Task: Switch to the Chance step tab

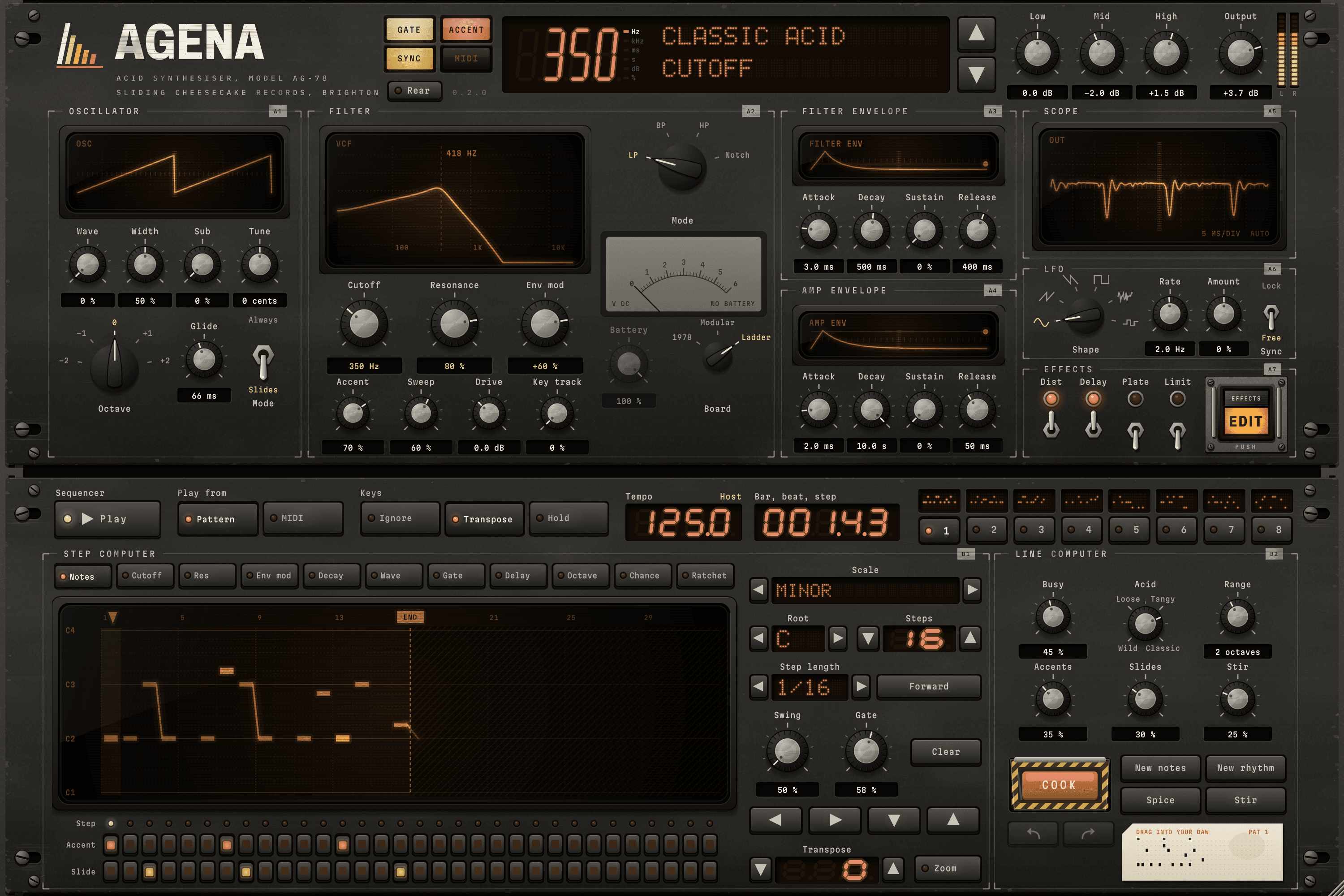Action: pyautogui.click(x=643, y=575)
